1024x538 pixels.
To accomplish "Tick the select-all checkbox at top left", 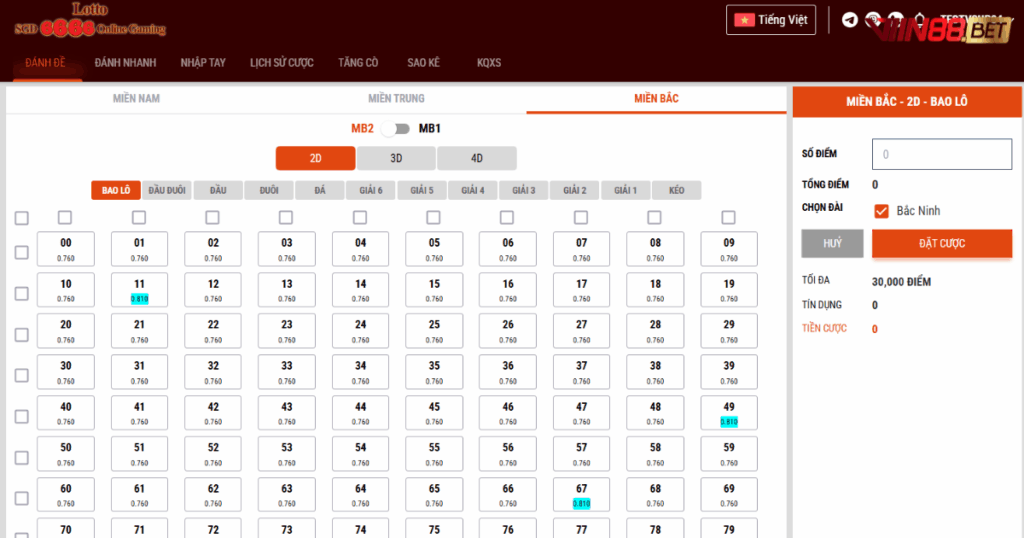I will click(22, 218).
